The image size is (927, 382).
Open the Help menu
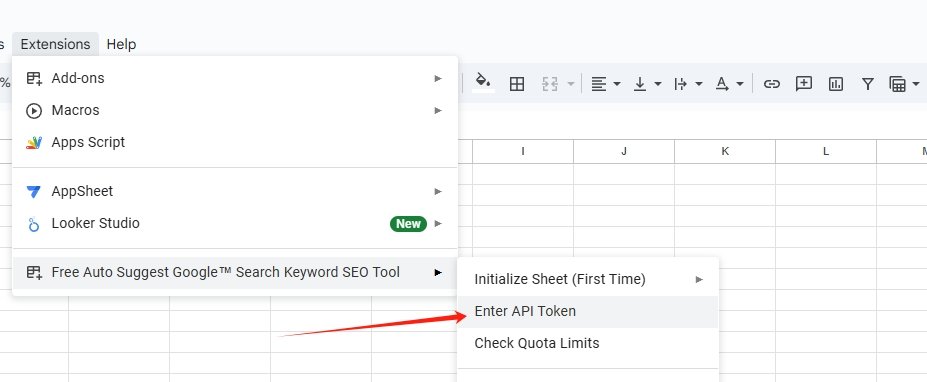(121, 44)
